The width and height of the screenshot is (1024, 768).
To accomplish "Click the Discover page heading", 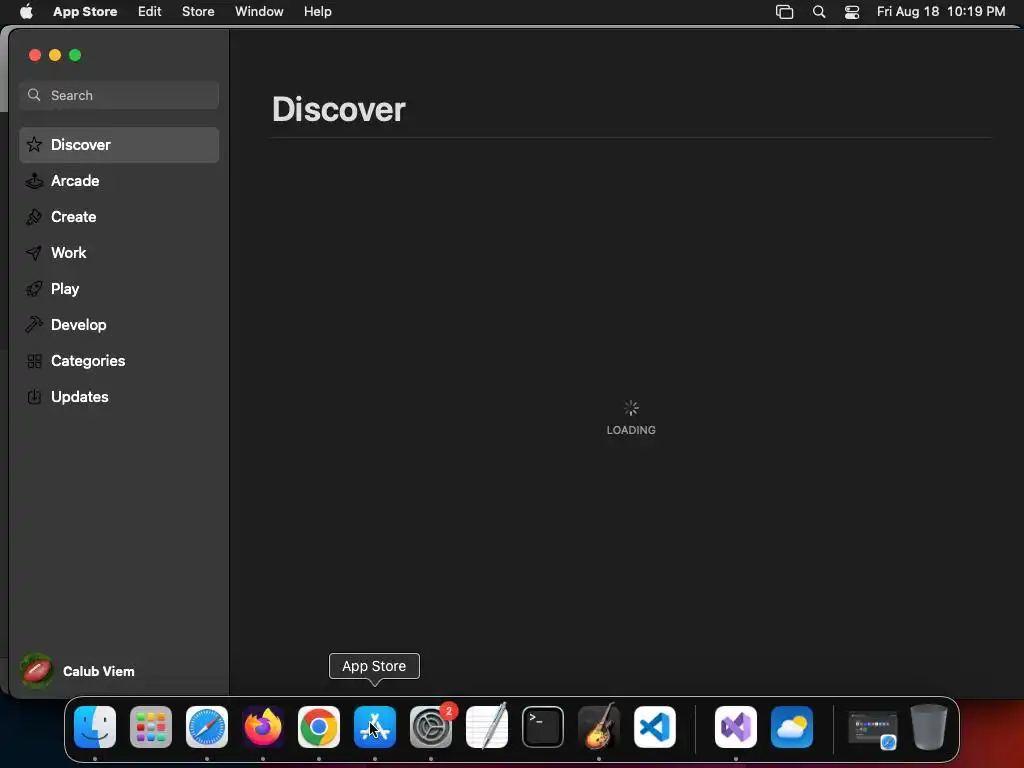I will click(339, 109).
